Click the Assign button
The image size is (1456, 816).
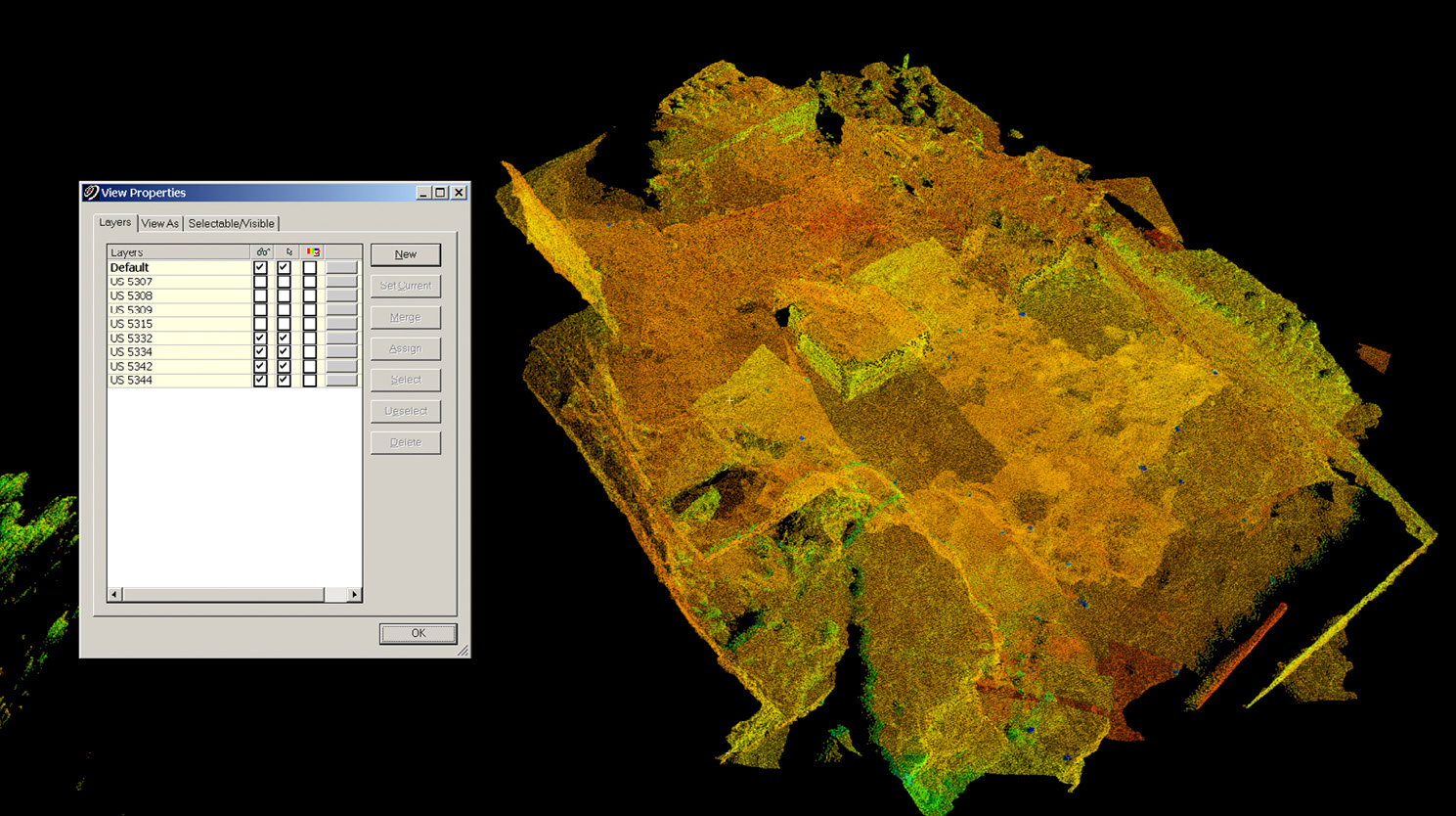point(406,348)
